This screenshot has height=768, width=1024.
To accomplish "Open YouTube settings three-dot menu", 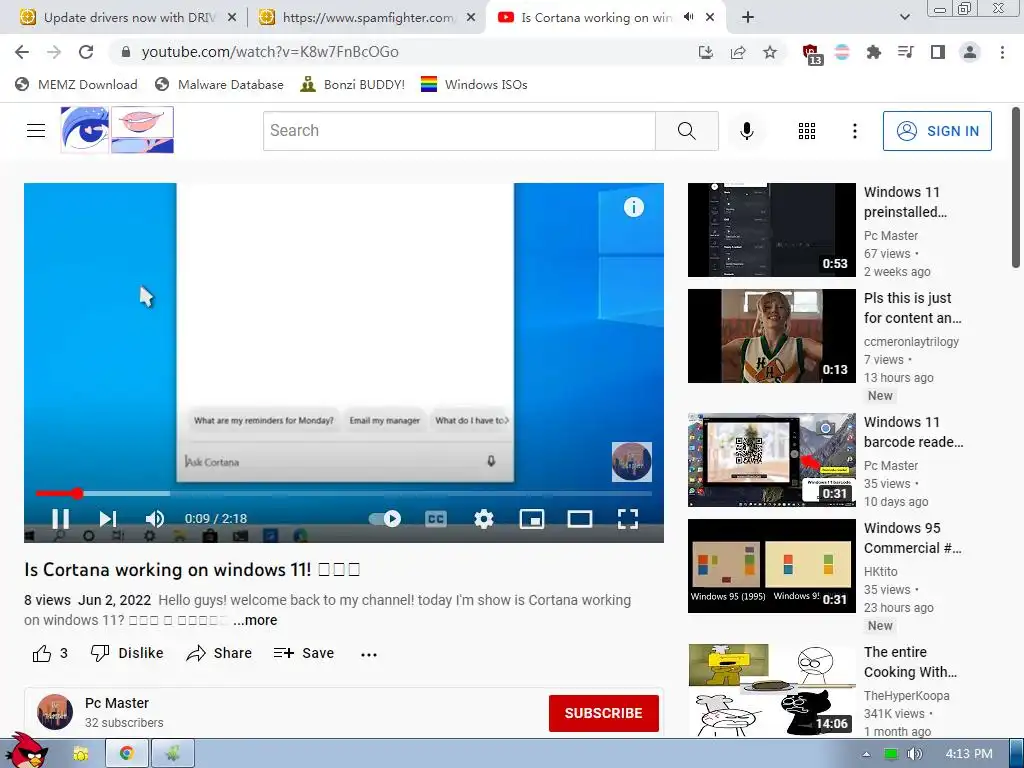I will coord(854,131).
